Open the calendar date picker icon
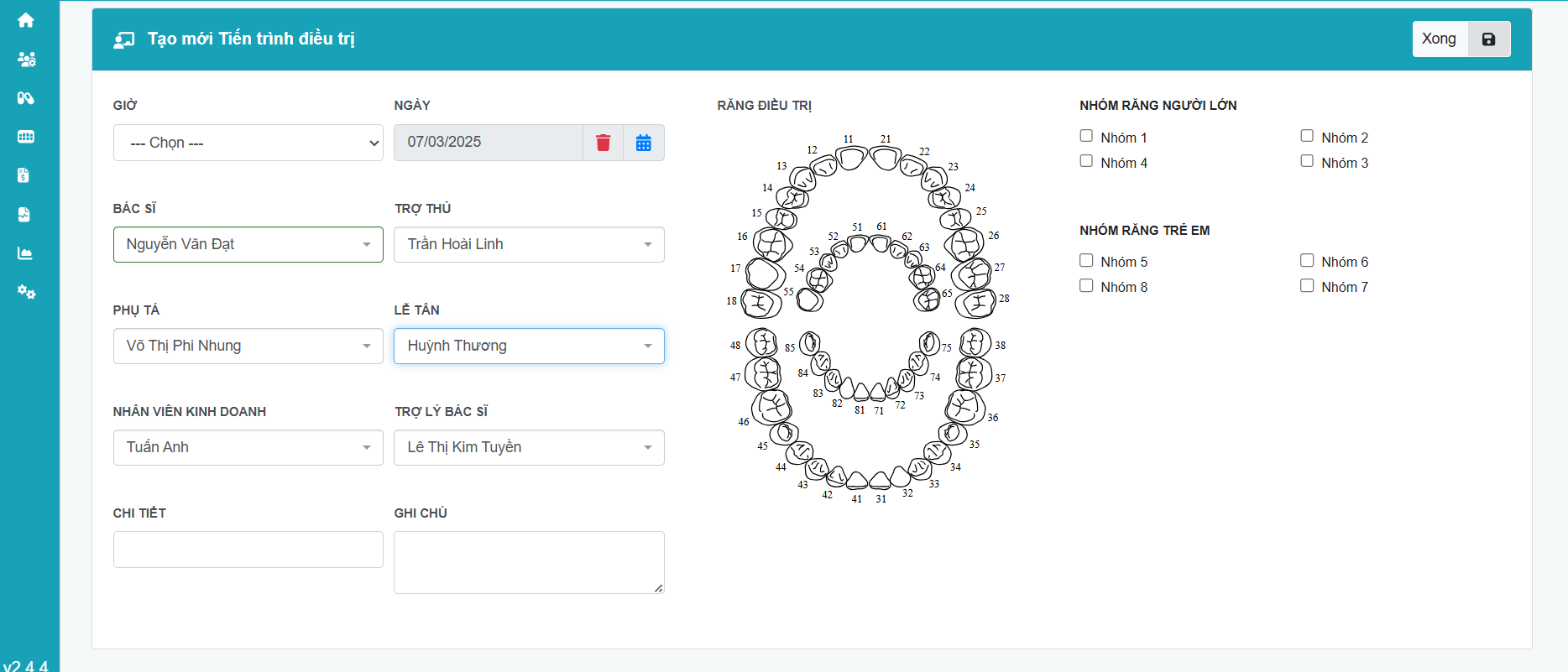This screenshot has height=672, width=1568. pyautogui.click(x=644, y=143)
